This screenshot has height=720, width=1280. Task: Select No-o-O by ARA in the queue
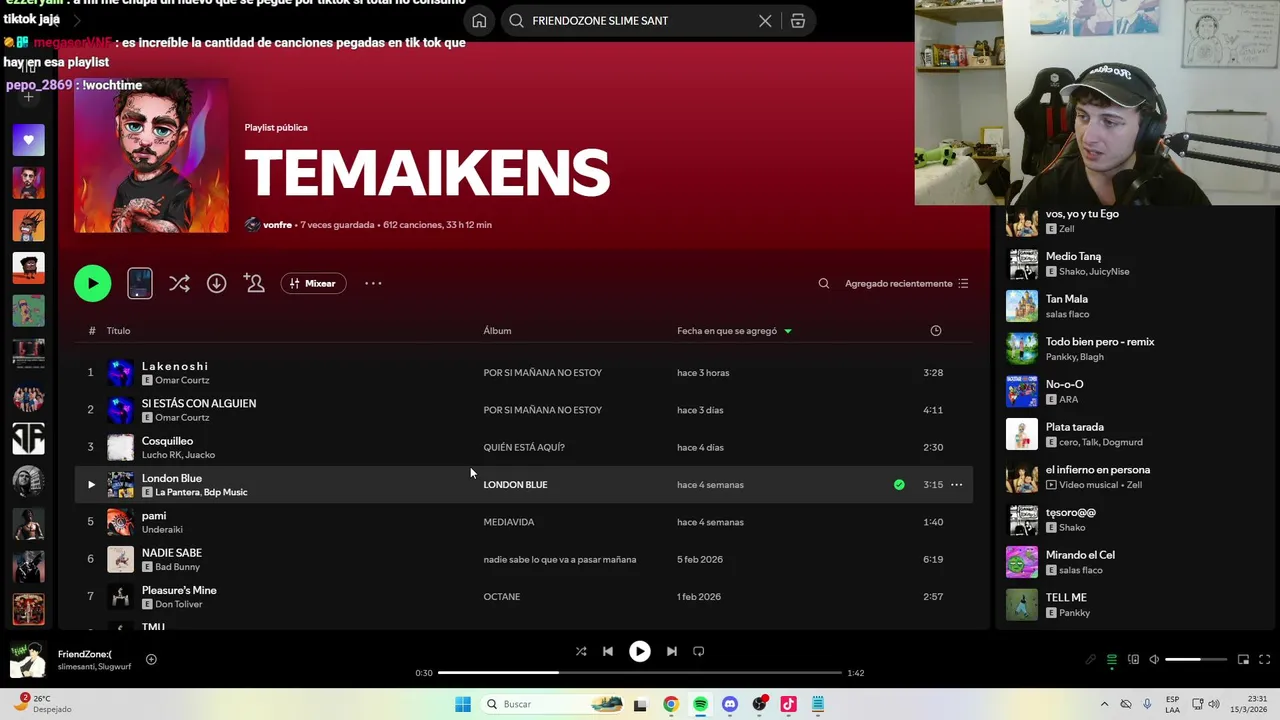tap(1135, 391)
